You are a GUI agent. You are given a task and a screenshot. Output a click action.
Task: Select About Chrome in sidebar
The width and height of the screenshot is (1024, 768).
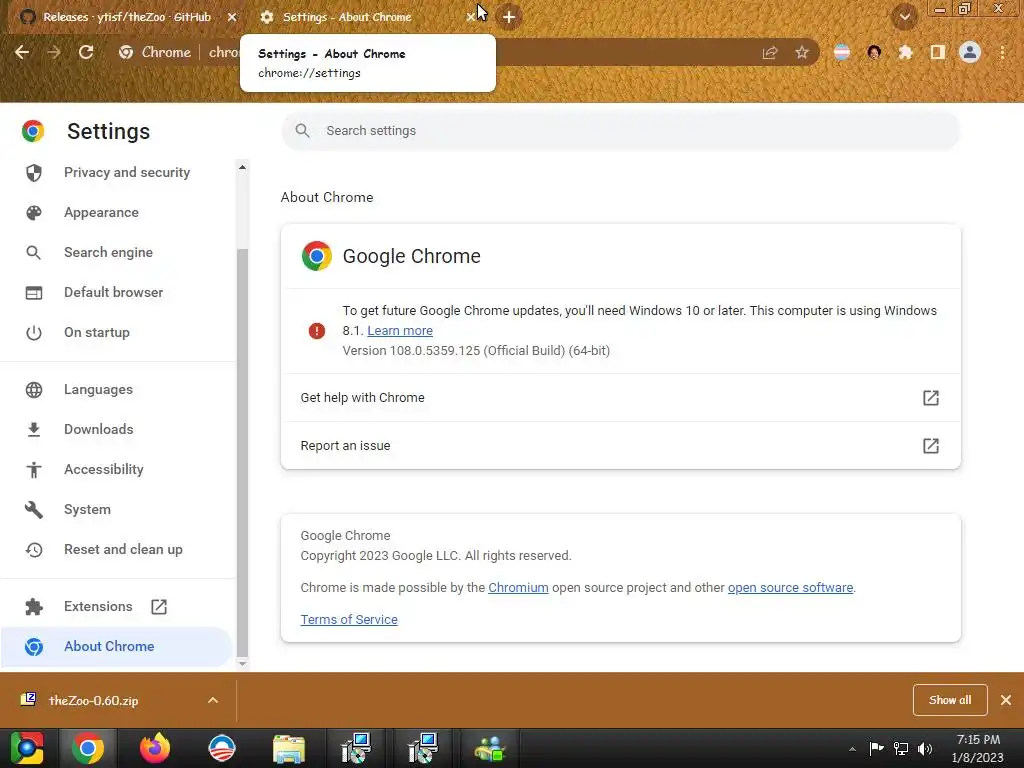pyautogui.click(x=118, y=647)
